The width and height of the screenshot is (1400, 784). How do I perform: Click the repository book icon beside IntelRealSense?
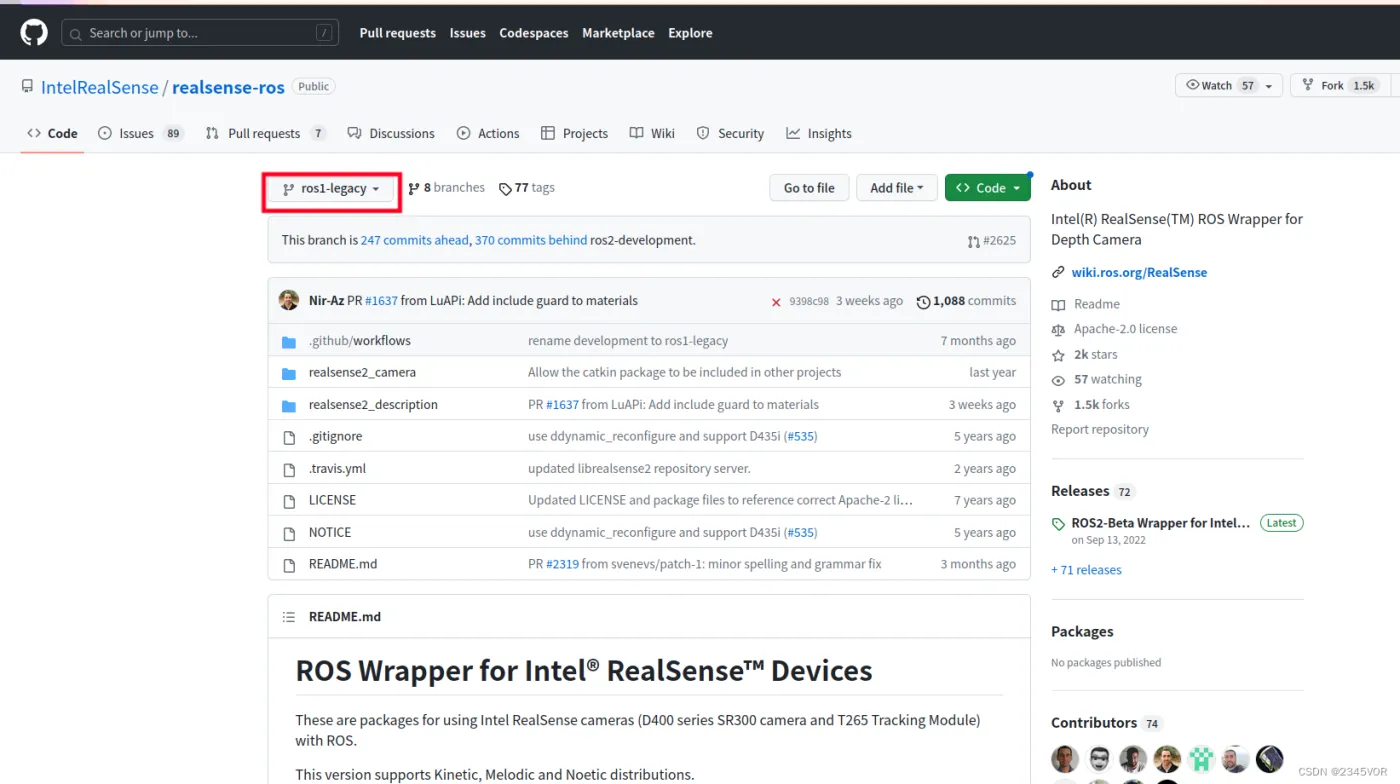[x=27, y=87]
